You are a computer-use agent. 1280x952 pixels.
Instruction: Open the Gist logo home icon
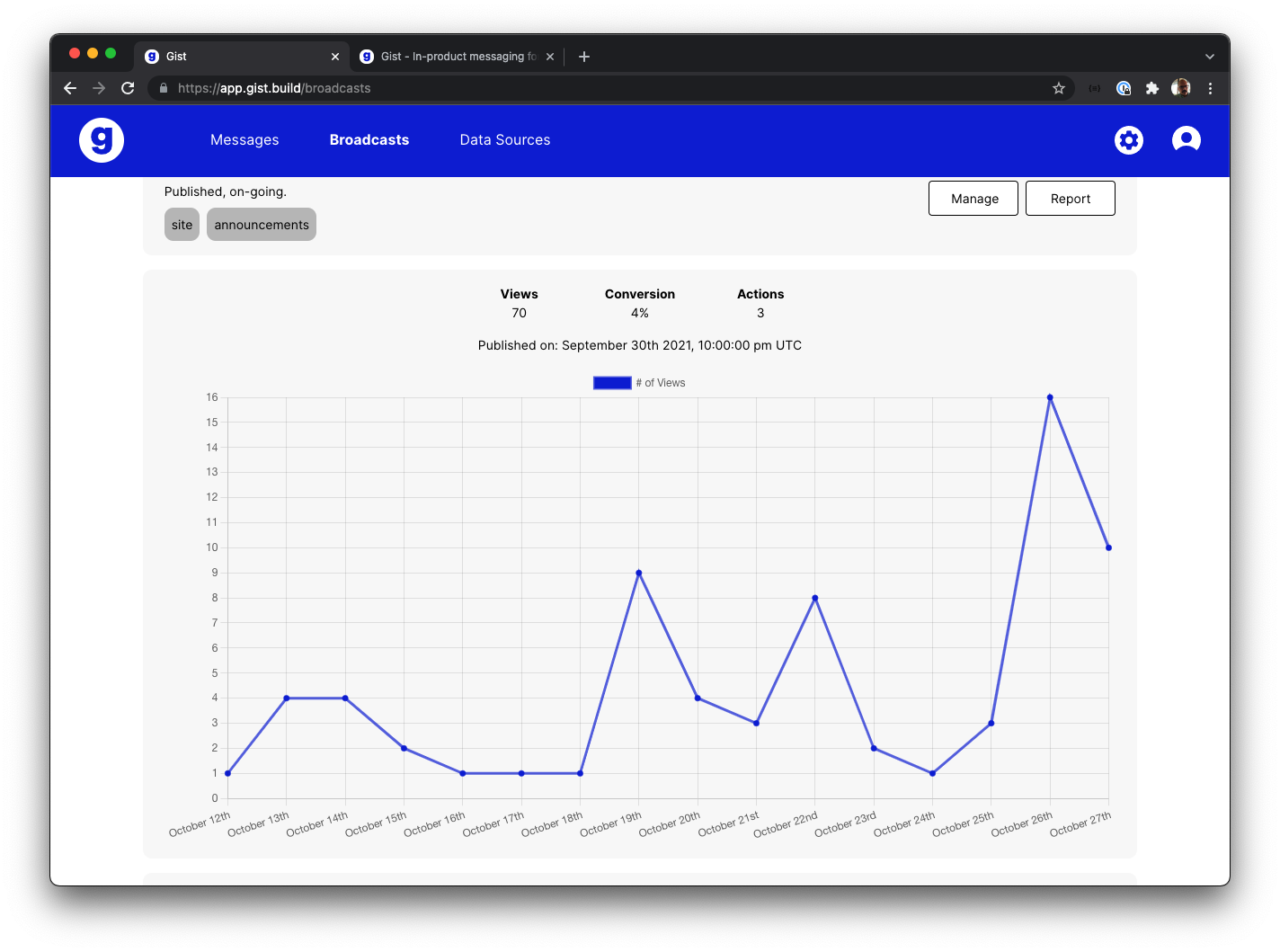coord(101,139)
